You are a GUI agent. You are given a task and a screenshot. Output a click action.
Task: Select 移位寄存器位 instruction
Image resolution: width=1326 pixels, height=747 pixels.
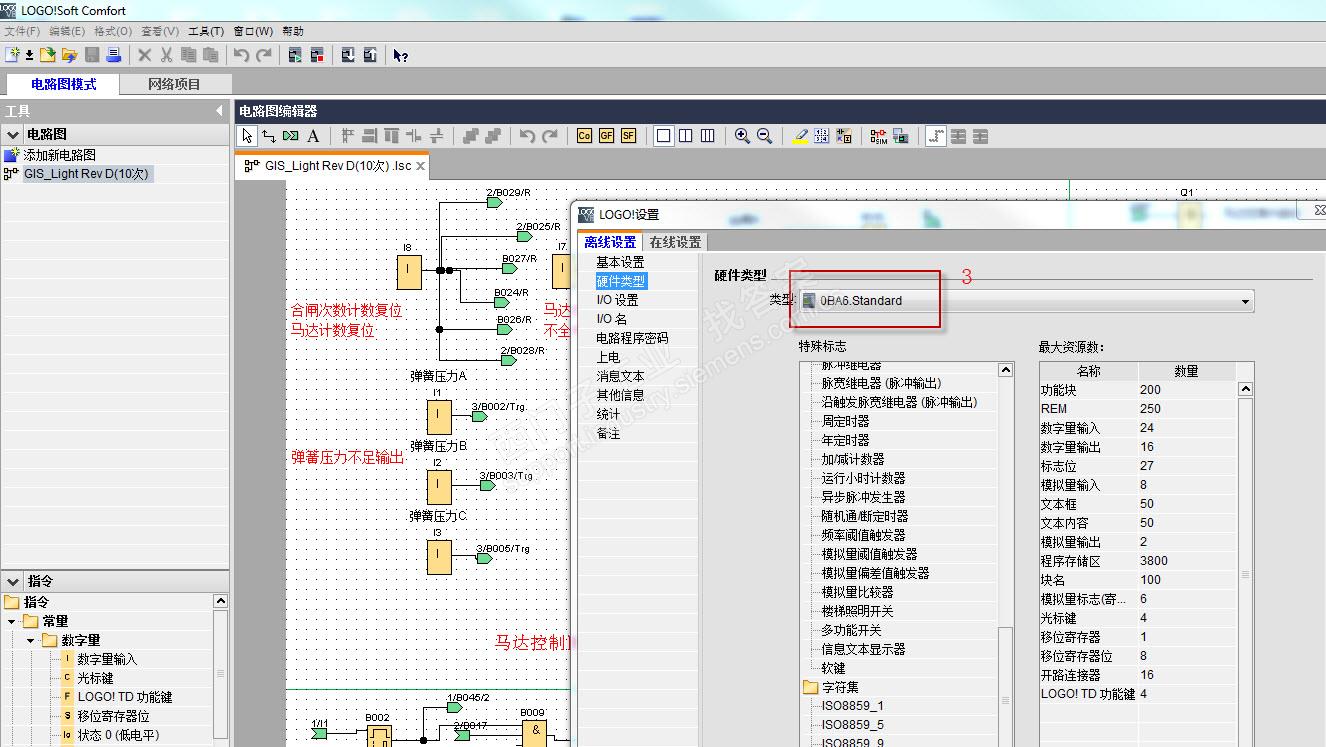pyautogui.click(x=113, y=716)
